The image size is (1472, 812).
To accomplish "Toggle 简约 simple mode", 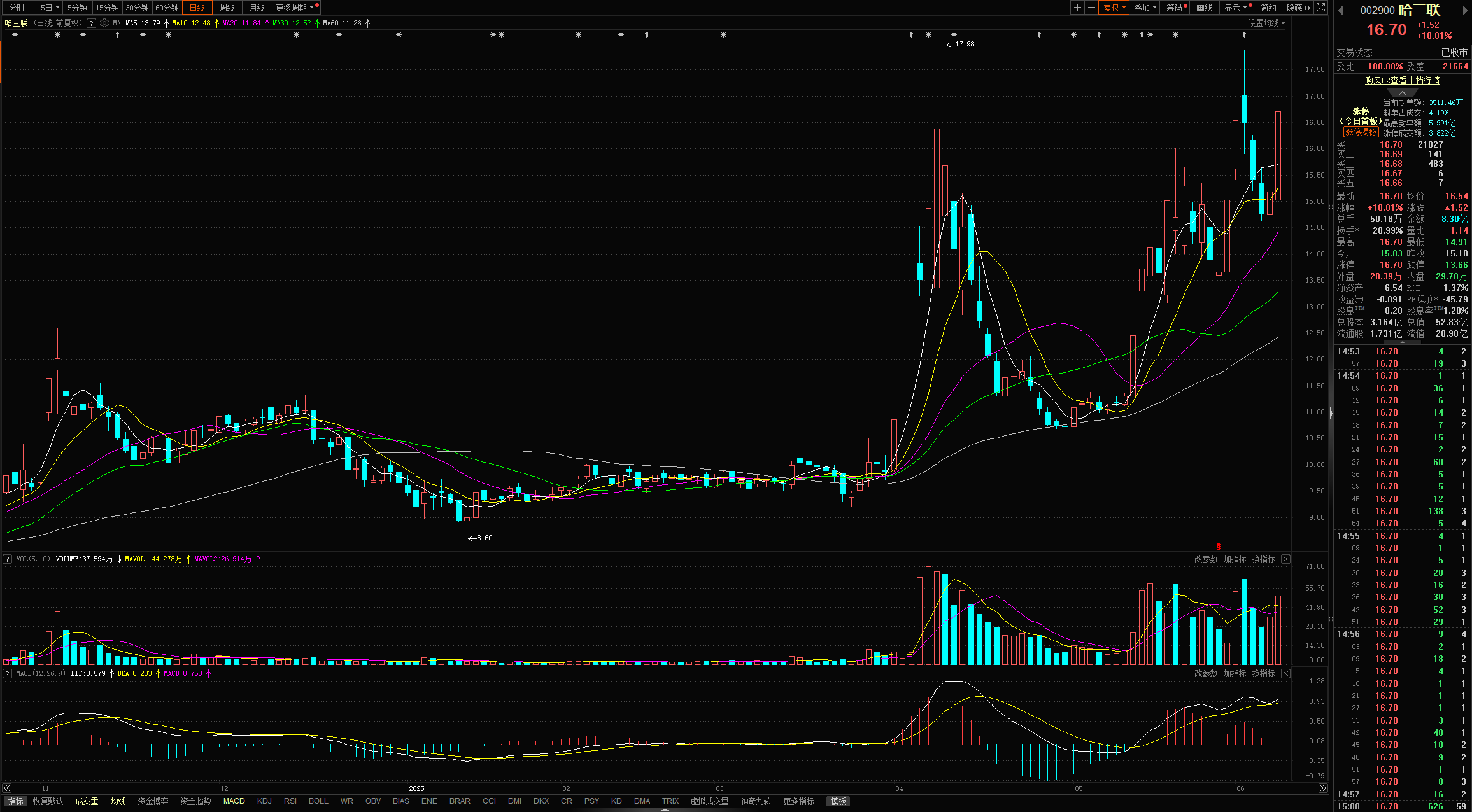I will [x=1268, y=8].
